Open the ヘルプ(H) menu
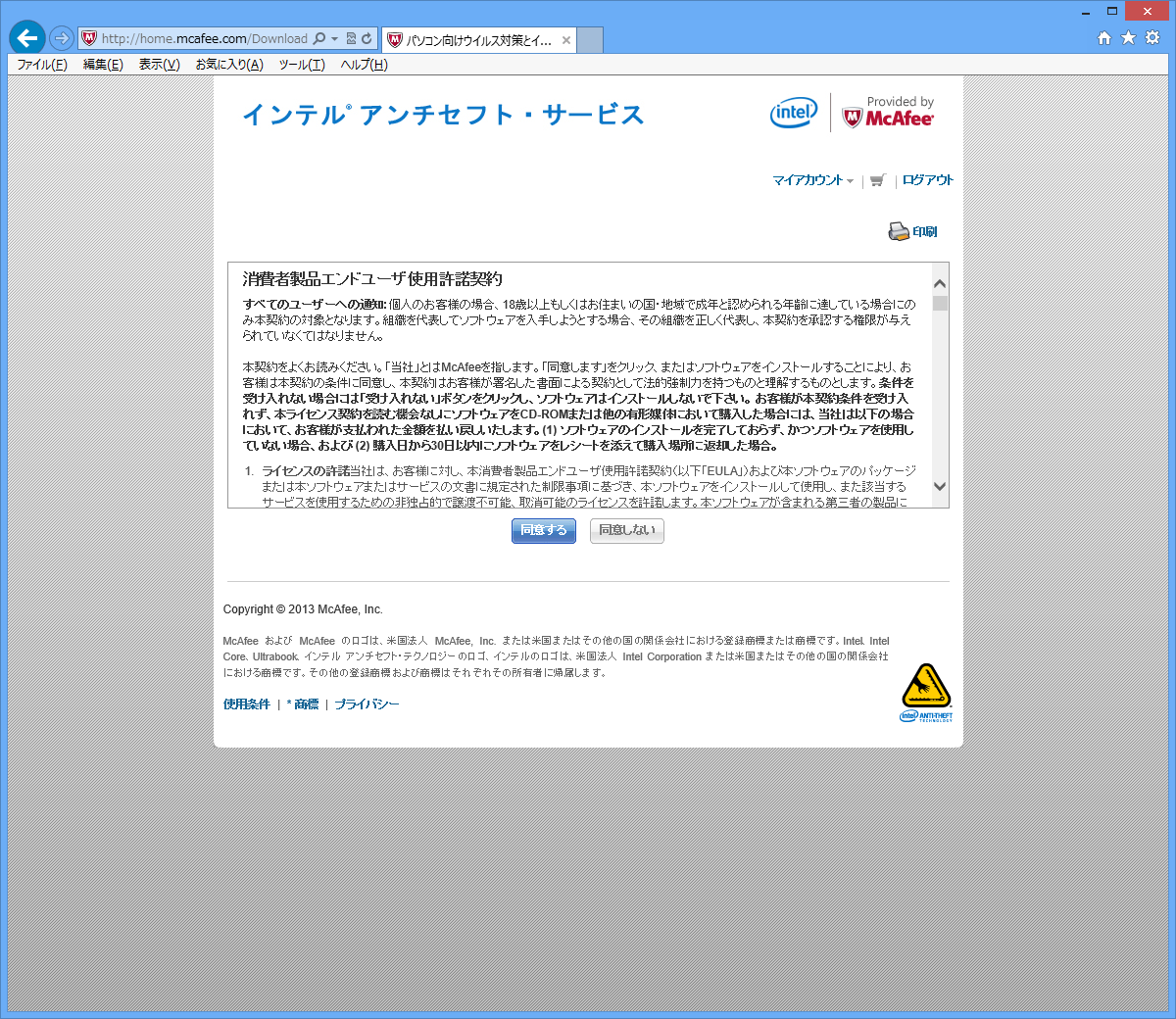The height and width of the screenshot is (1019, 1176). point(365,65)
